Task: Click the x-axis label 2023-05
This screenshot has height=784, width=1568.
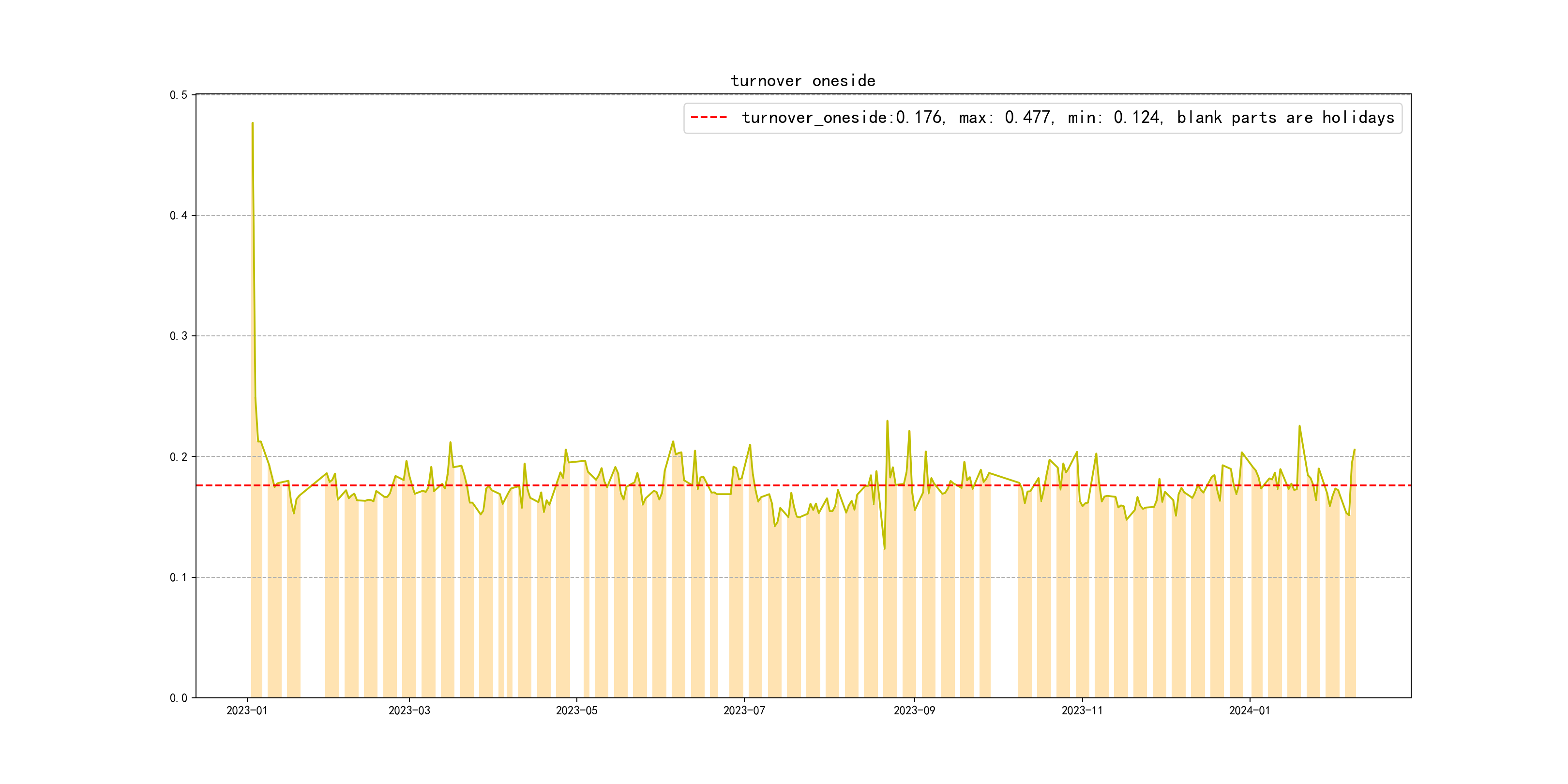Action: (x=576, y=710)
